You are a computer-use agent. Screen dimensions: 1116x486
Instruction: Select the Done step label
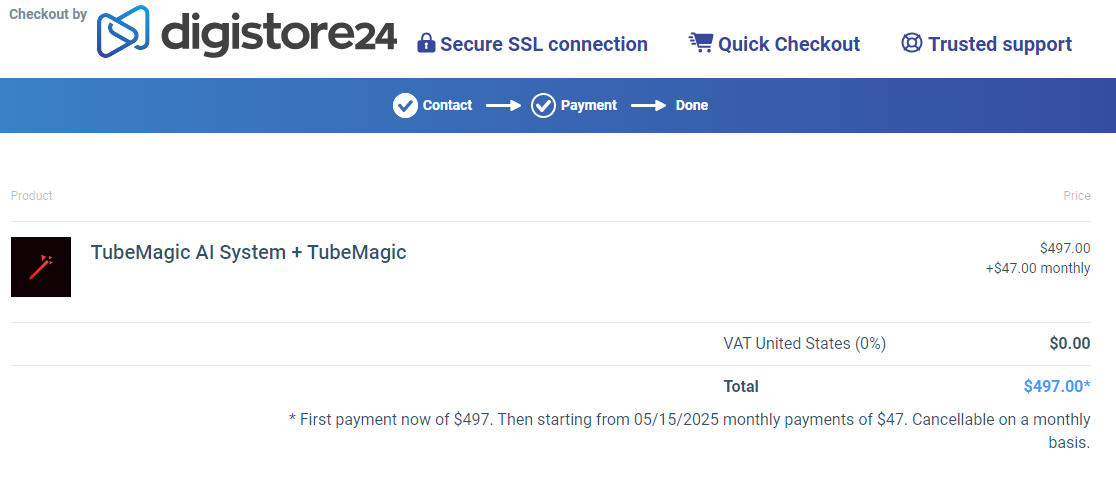coord(691,105)
